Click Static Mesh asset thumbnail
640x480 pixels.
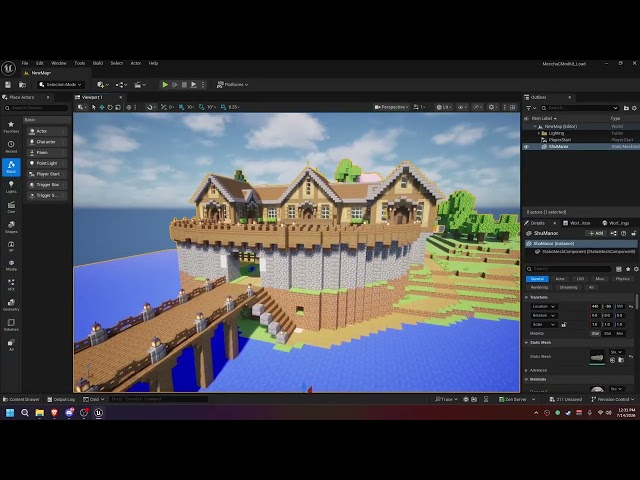point(597,357)
